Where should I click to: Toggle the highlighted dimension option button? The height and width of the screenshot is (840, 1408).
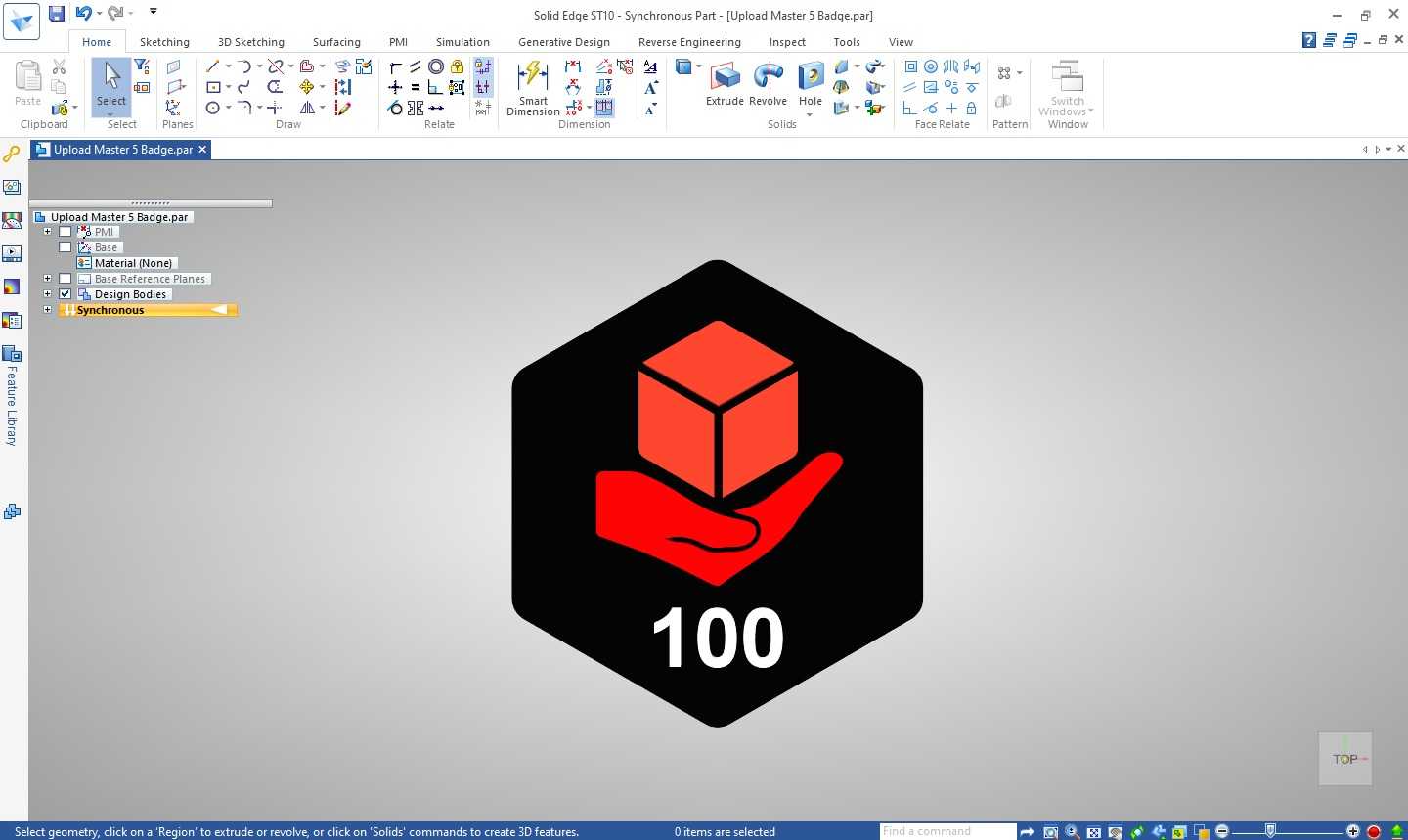pyautogui.click(x=604, y=108)
